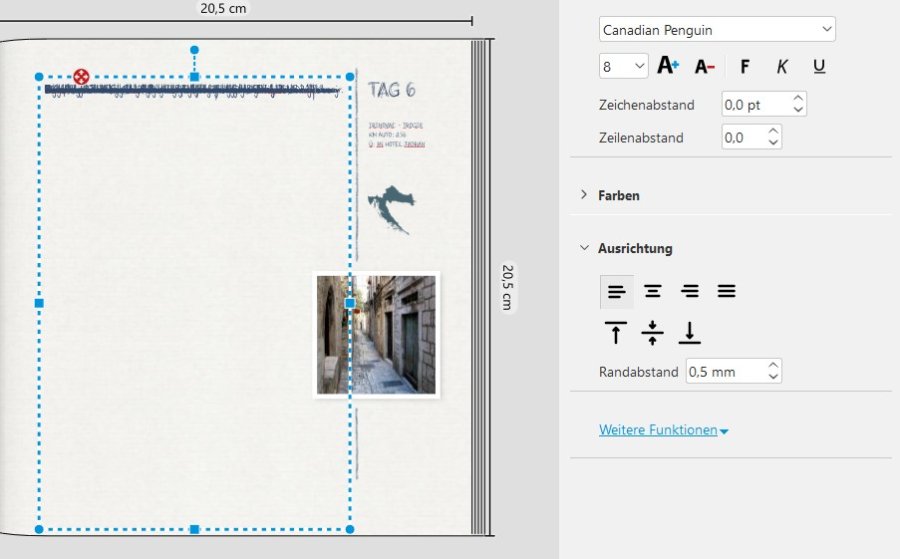The image size is (900, 559).
Task: Apply justified text alignment
Action: coord(726,292)
